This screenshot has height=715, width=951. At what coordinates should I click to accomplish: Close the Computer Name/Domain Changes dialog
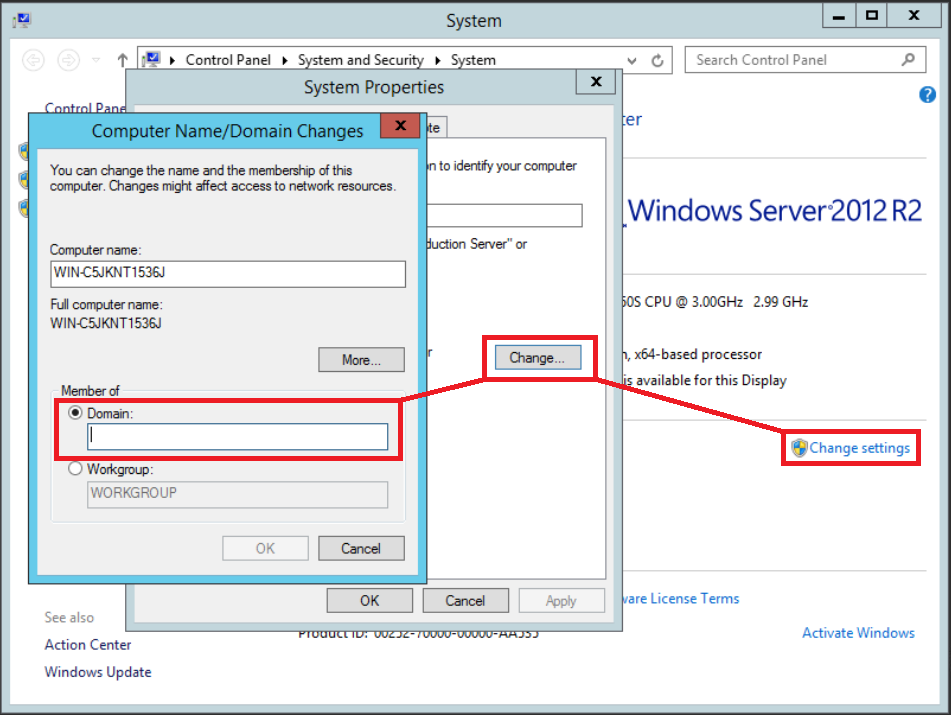point(400,126)
